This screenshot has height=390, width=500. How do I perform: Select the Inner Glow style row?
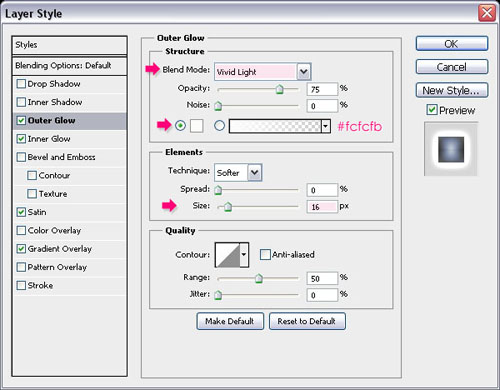coord(70,139)
